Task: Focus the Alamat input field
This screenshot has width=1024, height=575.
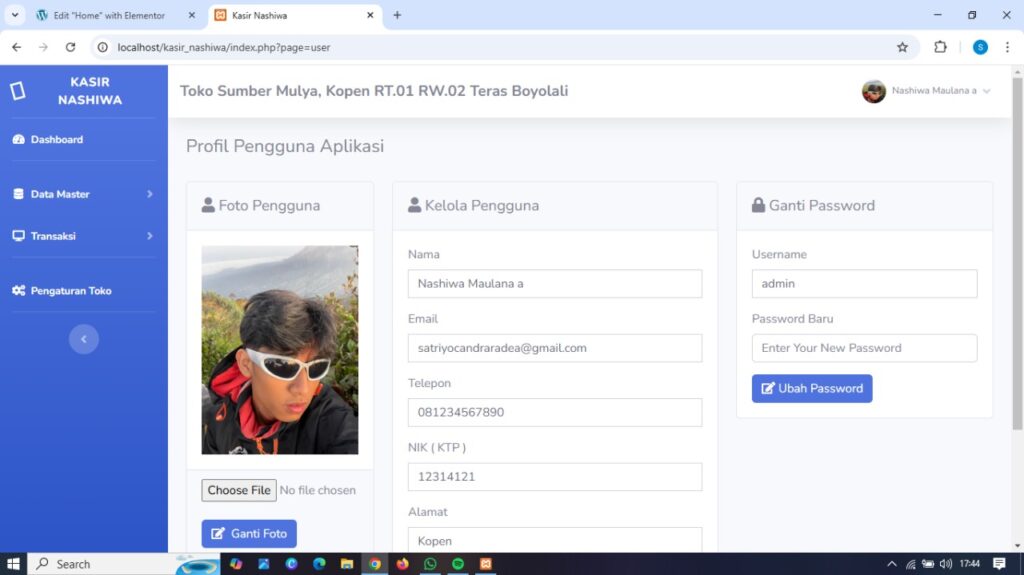Action: (x=555, y=540)
